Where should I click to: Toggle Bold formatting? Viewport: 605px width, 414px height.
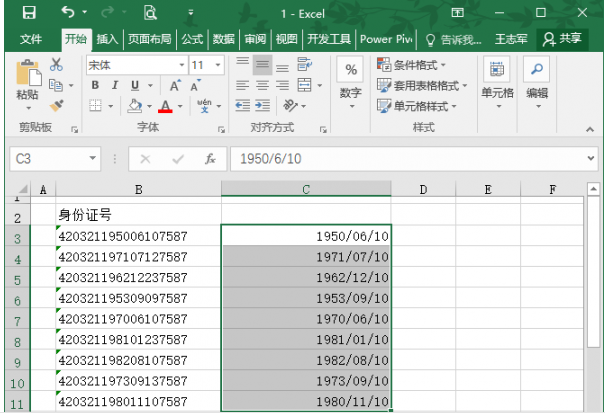pos(95,85)
